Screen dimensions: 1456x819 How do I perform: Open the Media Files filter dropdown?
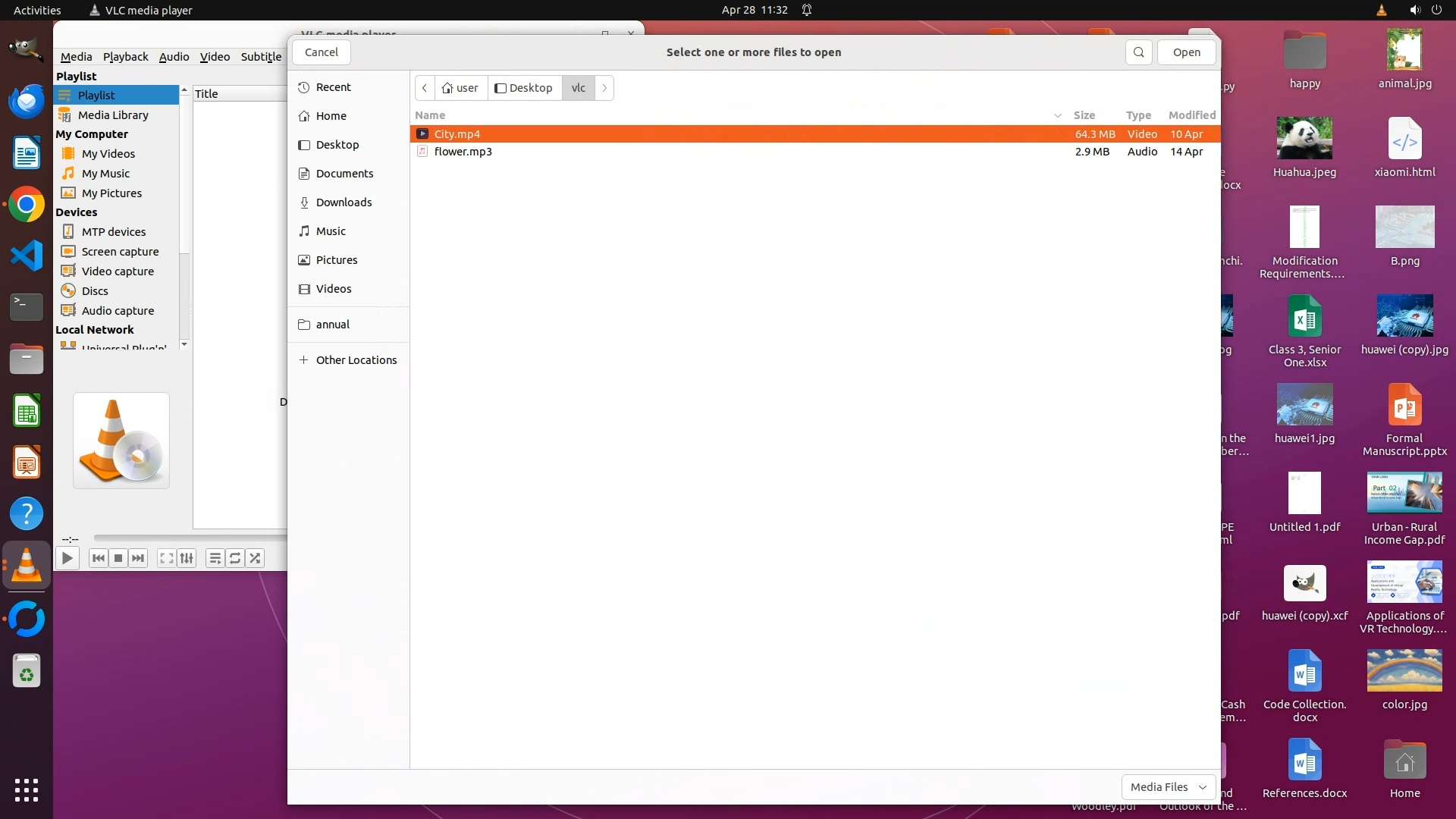pos(1168,787)
